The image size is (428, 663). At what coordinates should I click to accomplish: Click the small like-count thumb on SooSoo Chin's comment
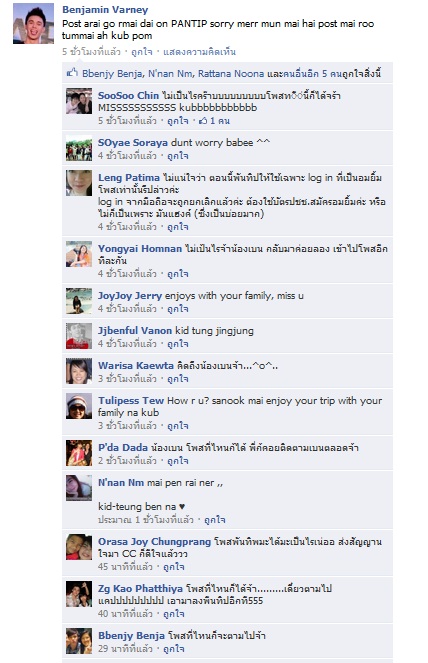pyautogui.click(x=203, y=121)
